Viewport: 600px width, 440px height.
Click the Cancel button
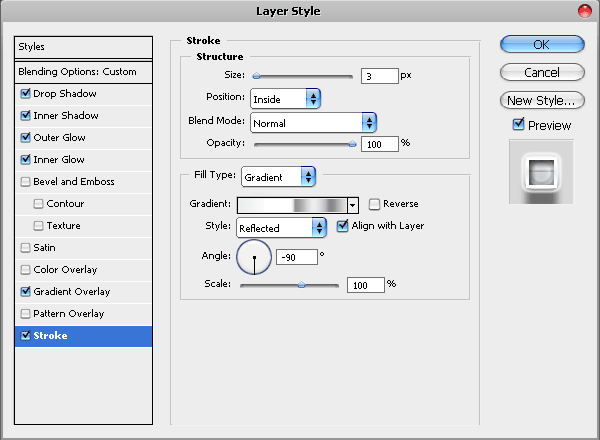pos(542,72)
